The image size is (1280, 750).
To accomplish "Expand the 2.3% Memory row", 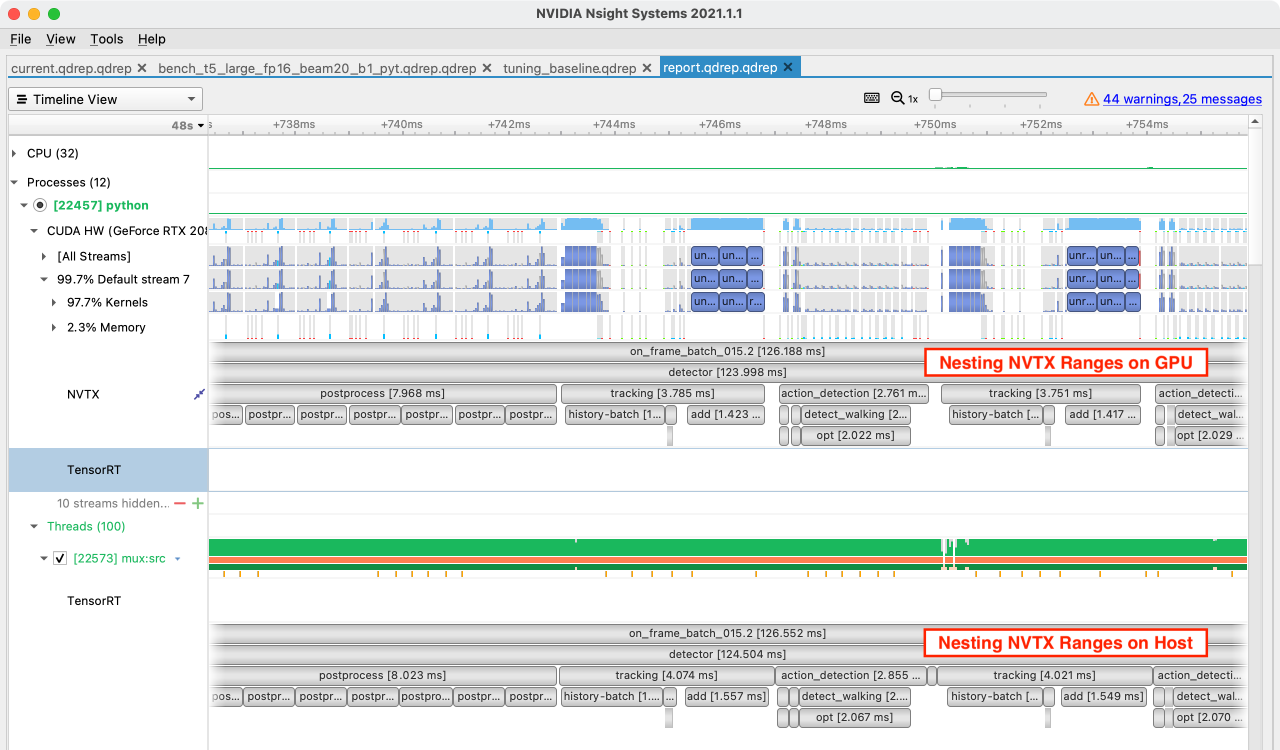I will coord(55,327).
